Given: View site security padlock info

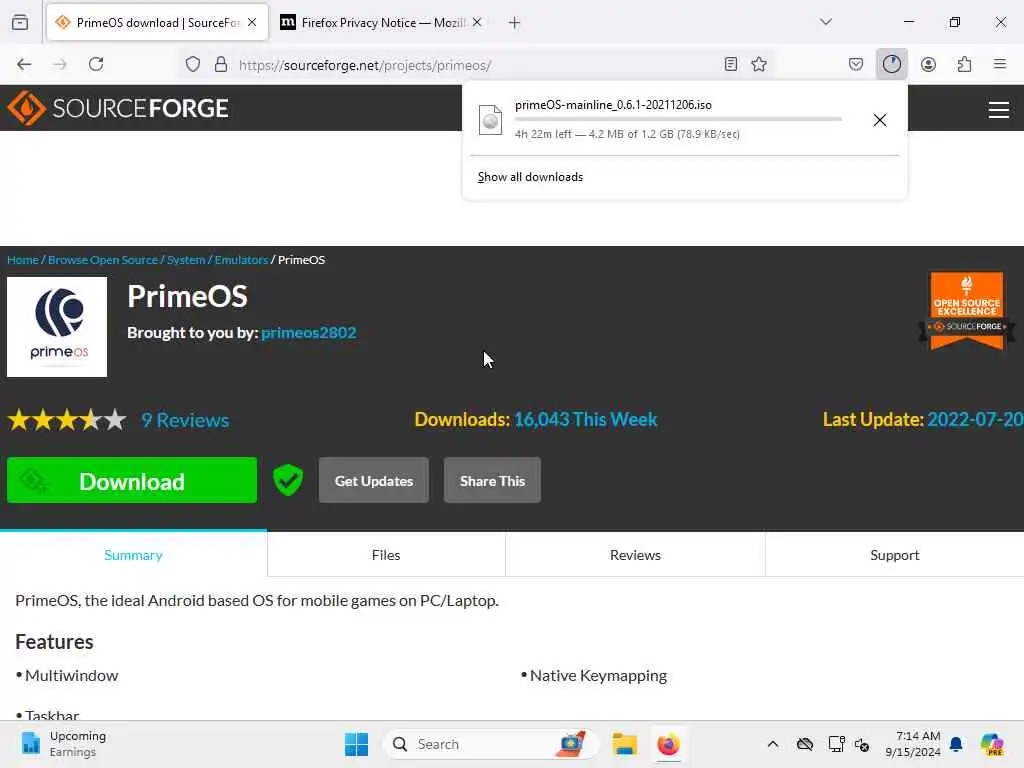Looking at the screenshot, I should click(221, 64).
